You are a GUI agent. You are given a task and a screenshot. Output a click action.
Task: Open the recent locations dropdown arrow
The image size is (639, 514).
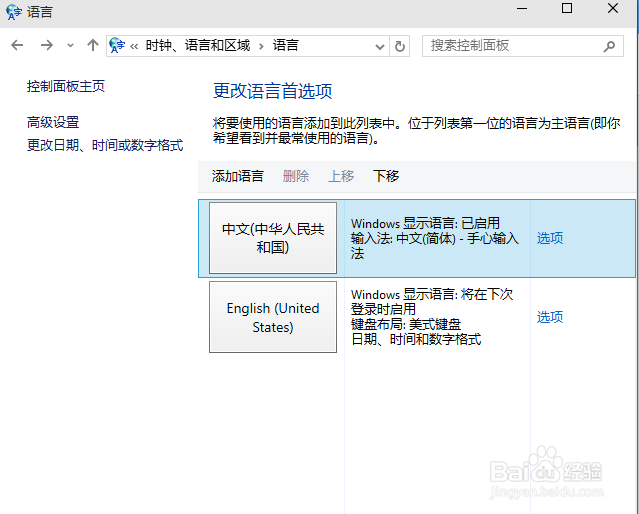coord(71,45)
